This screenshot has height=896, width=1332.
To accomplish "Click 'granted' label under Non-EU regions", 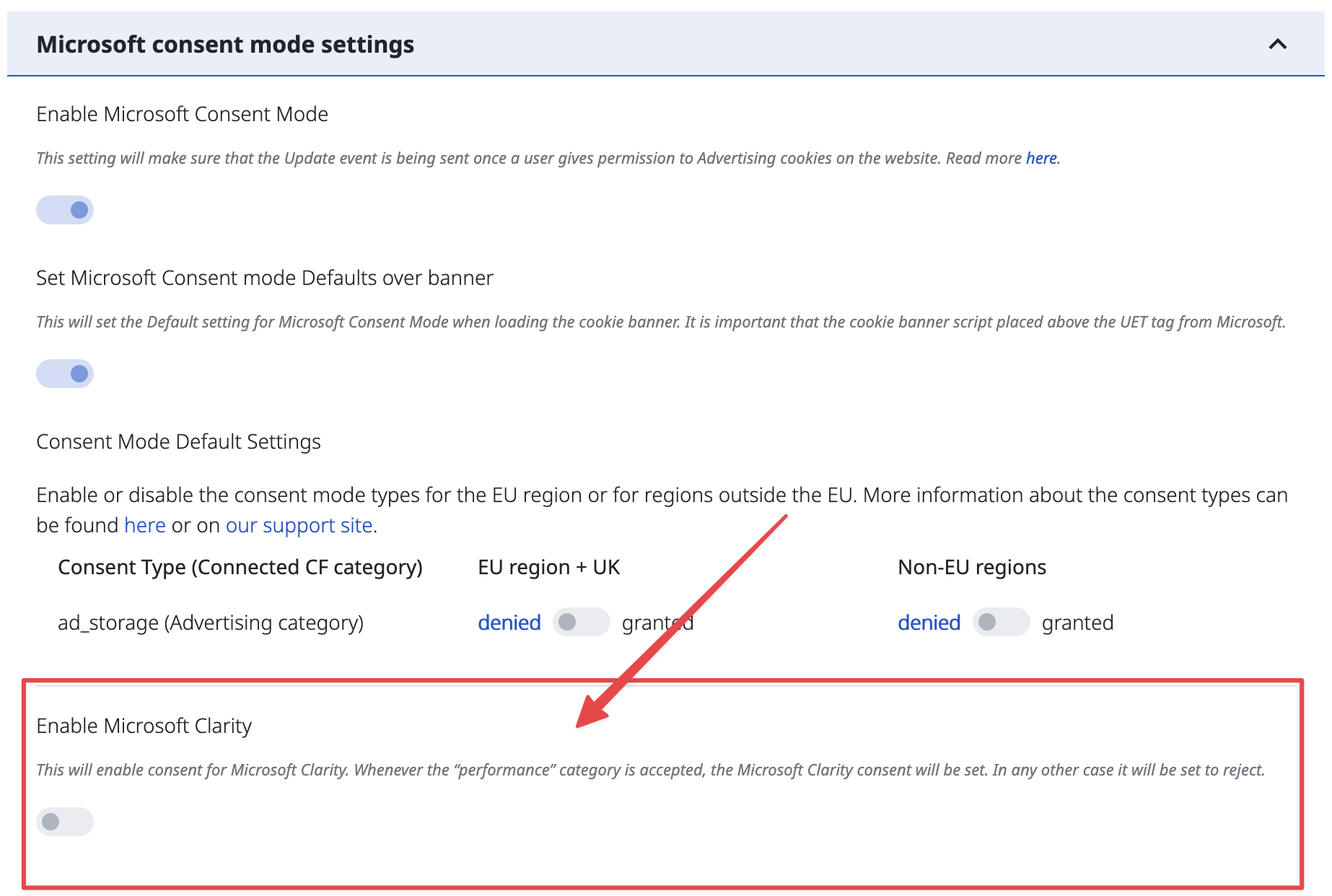I will point(1078,623).
